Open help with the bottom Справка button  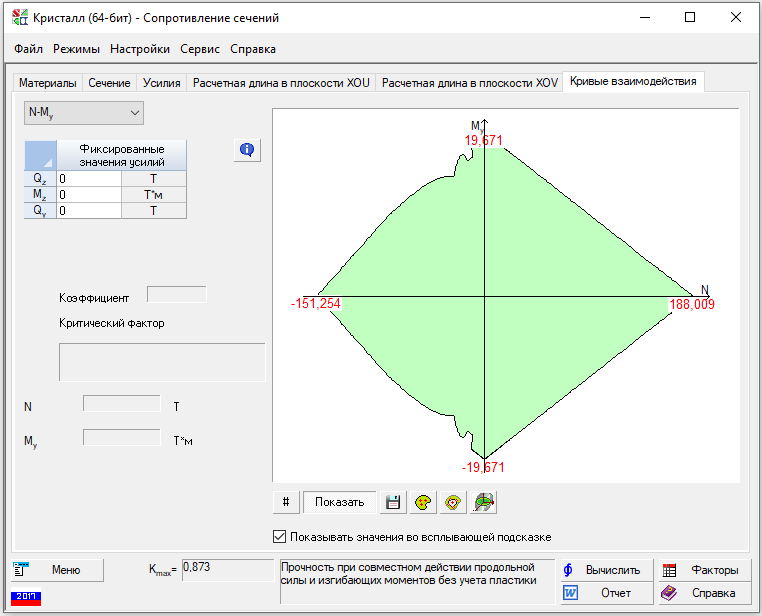[703, 593]
